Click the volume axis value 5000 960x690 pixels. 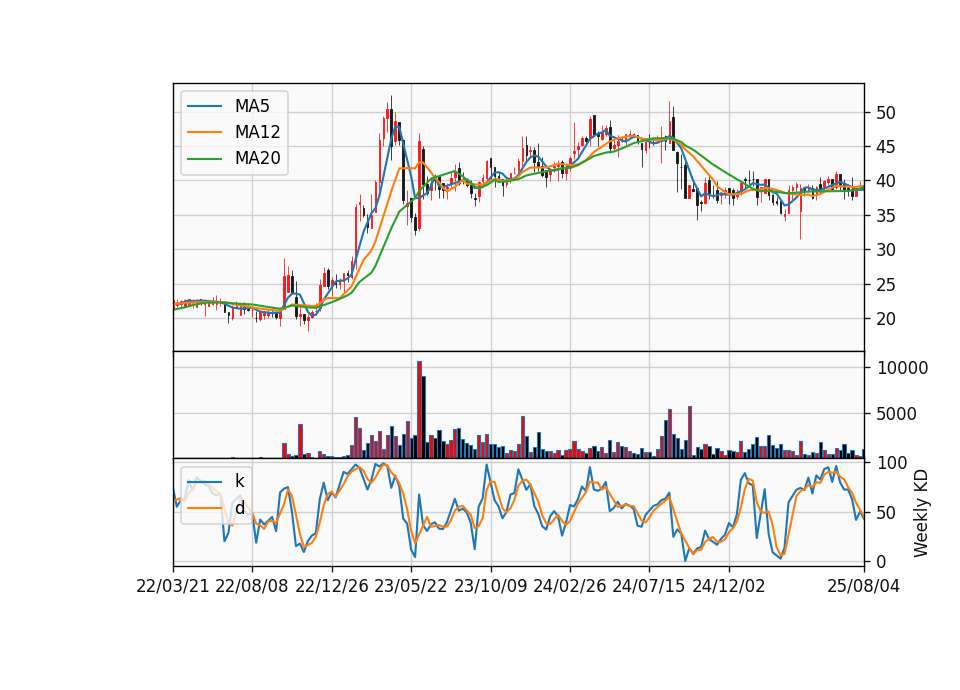pyautogui.click(x=896, y=414)
